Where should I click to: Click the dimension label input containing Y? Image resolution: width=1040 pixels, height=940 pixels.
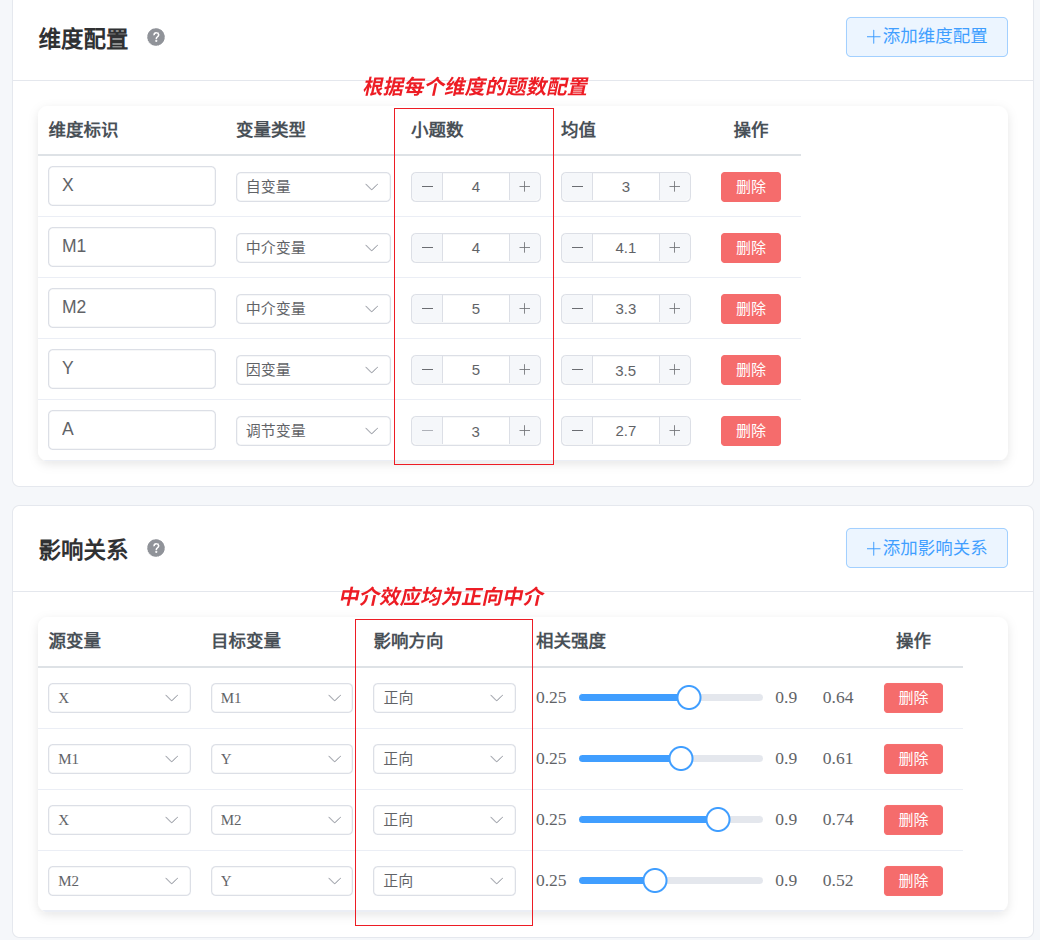point(131,369)
